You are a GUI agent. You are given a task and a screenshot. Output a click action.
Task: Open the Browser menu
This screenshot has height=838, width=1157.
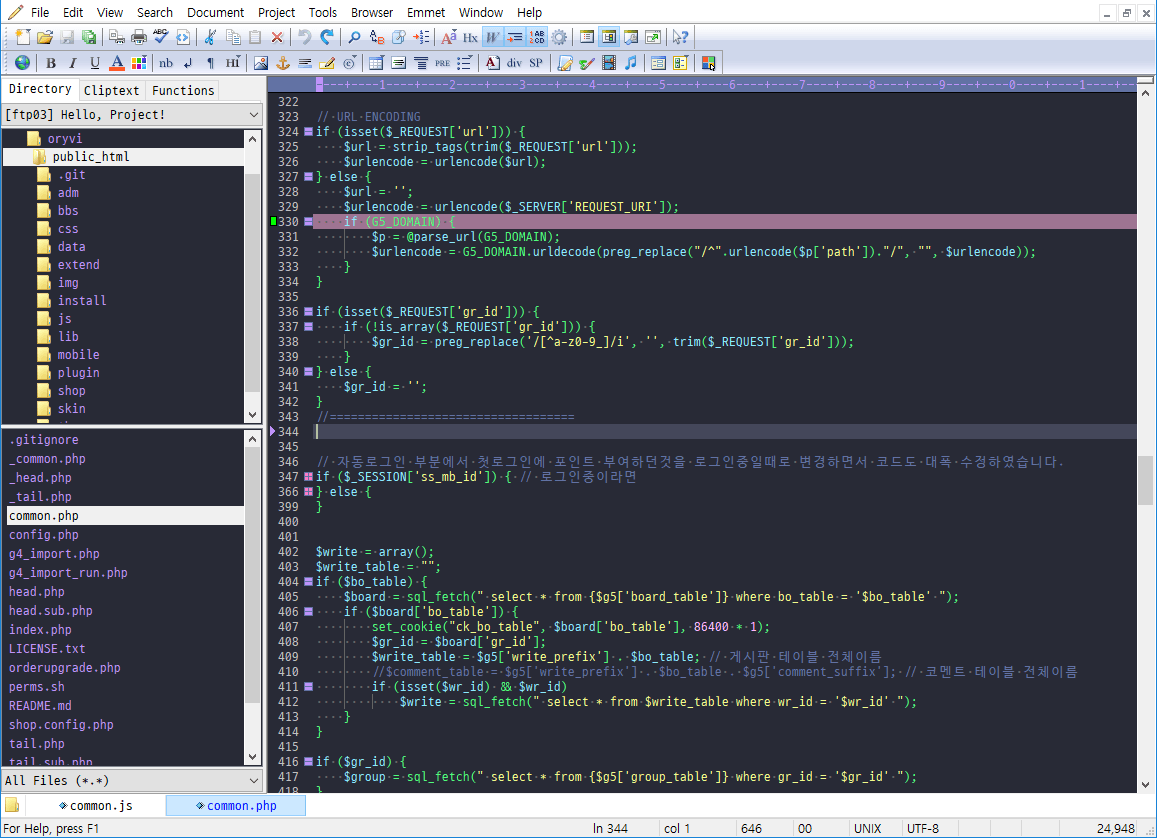(371, 12)
